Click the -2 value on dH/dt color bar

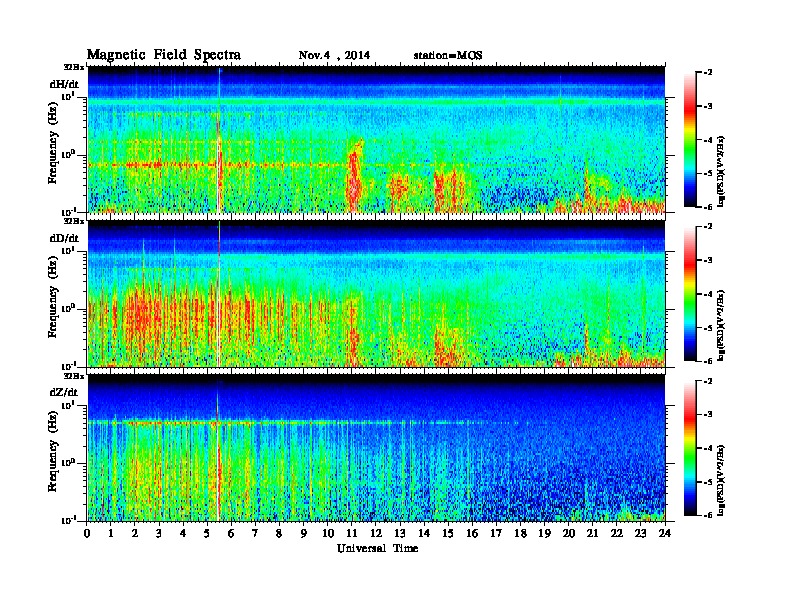(708, 73)
